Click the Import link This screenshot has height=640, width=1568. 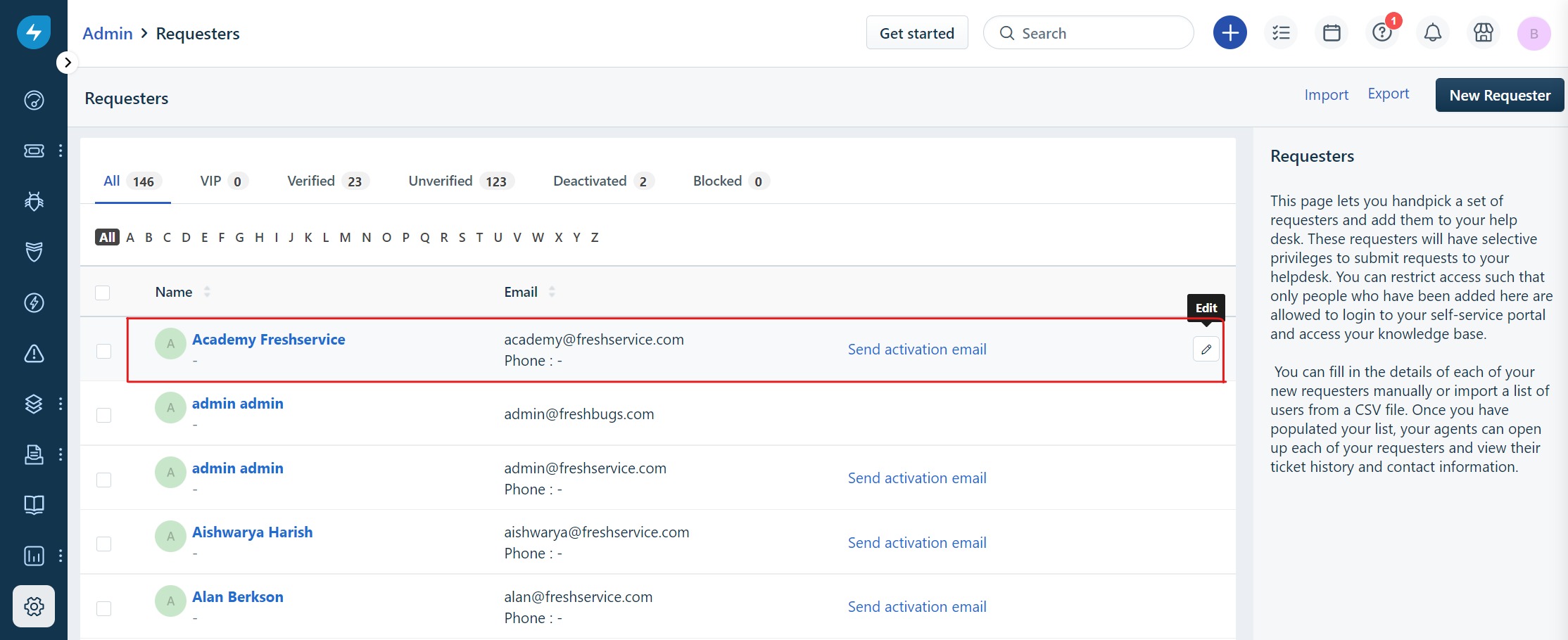[1326, 95]
